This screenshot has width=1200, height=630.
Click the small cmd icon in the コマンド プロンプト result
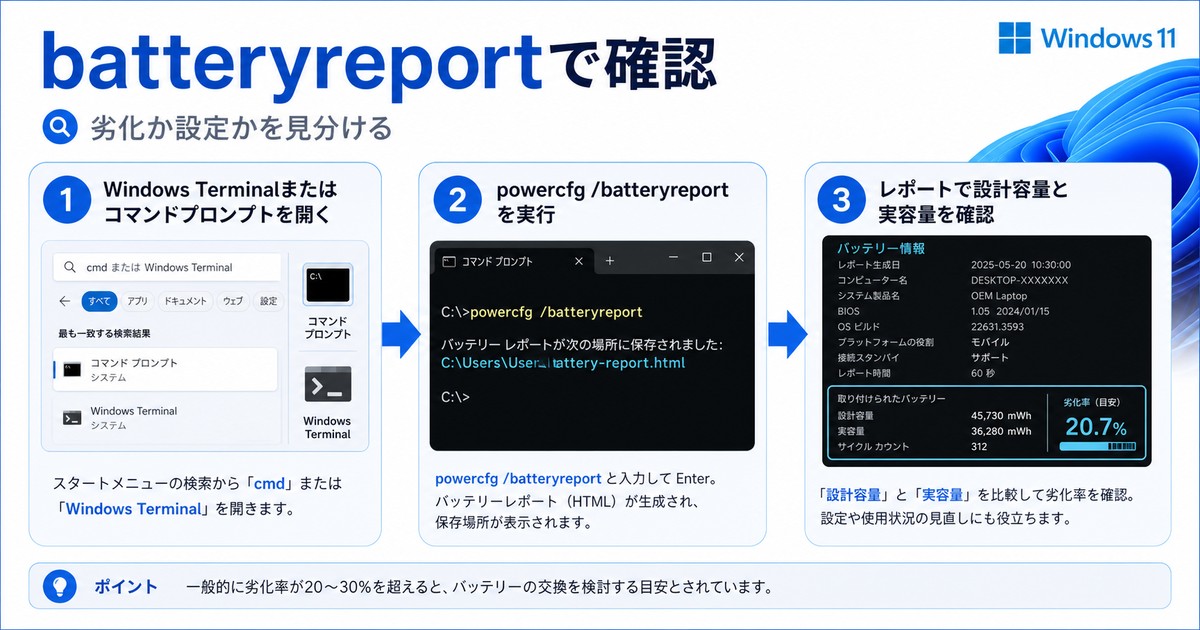tap(71, 369)
